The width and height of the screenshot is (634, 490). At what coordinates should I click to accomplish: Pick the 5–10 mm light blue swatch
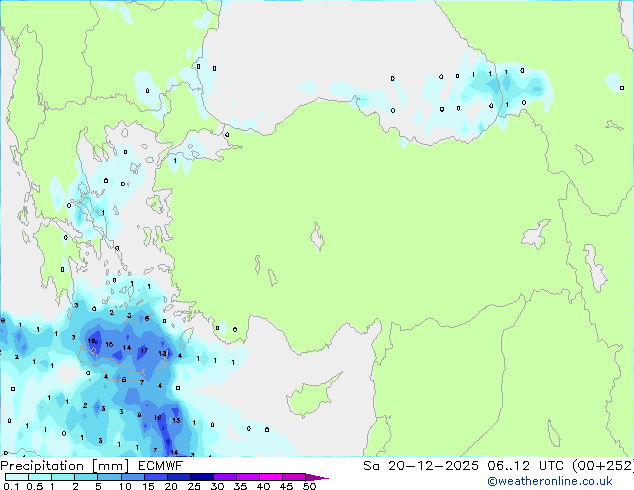point(109,477)
